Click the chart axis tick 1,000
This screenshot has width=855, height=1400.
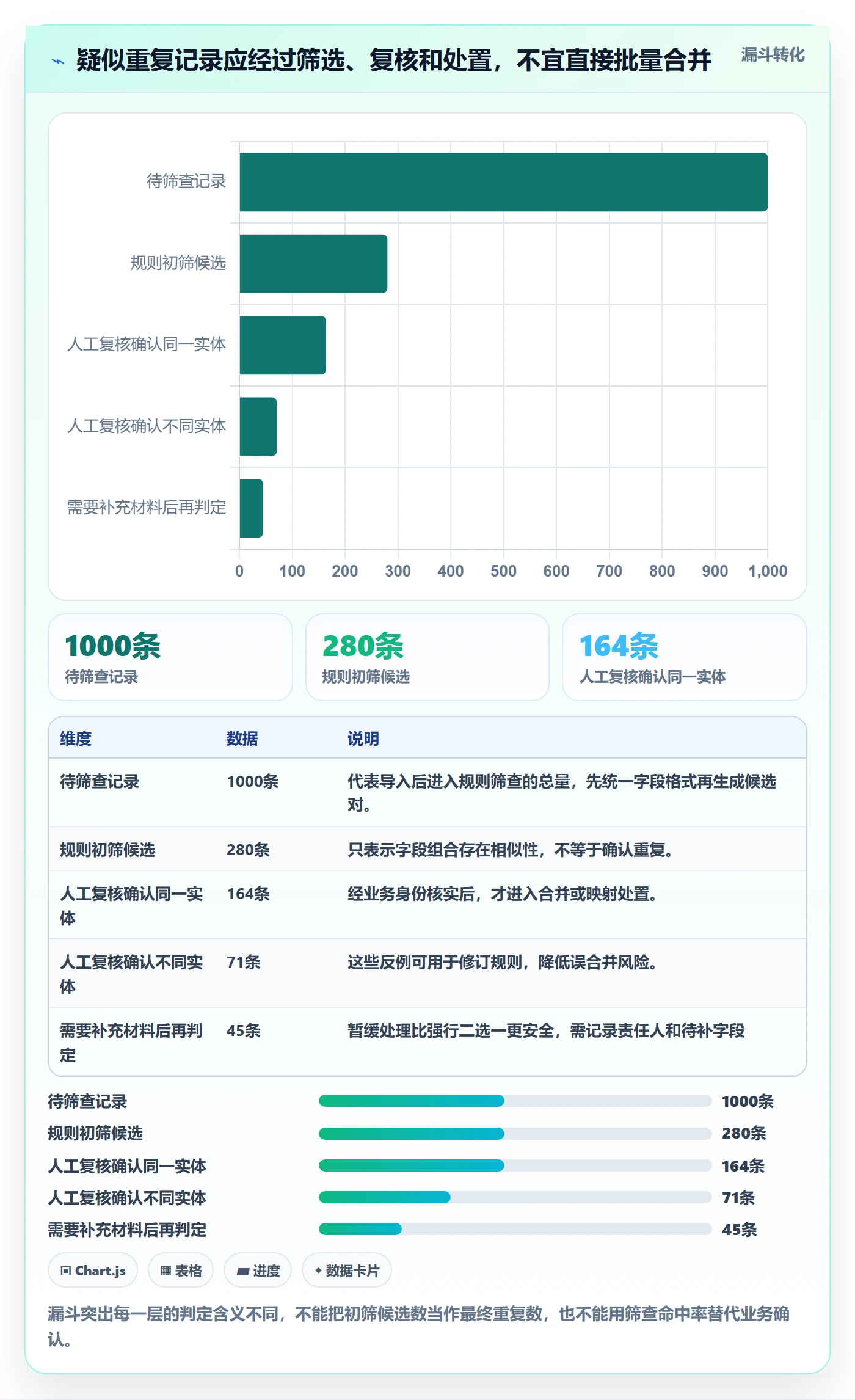[768, 571]
